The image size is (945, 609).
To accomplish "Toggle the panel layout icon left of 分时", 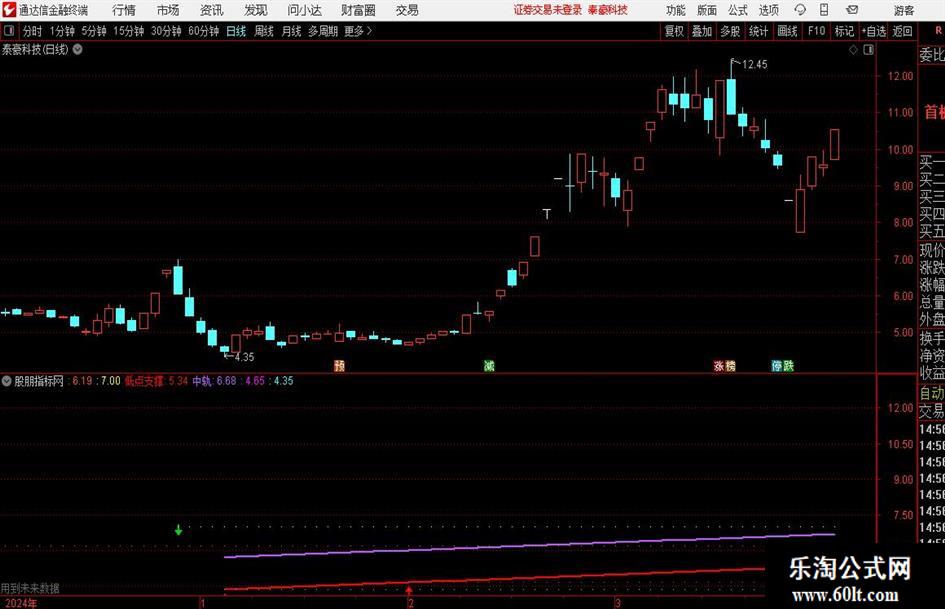I will pyautogui.click(x=8, y=31).
